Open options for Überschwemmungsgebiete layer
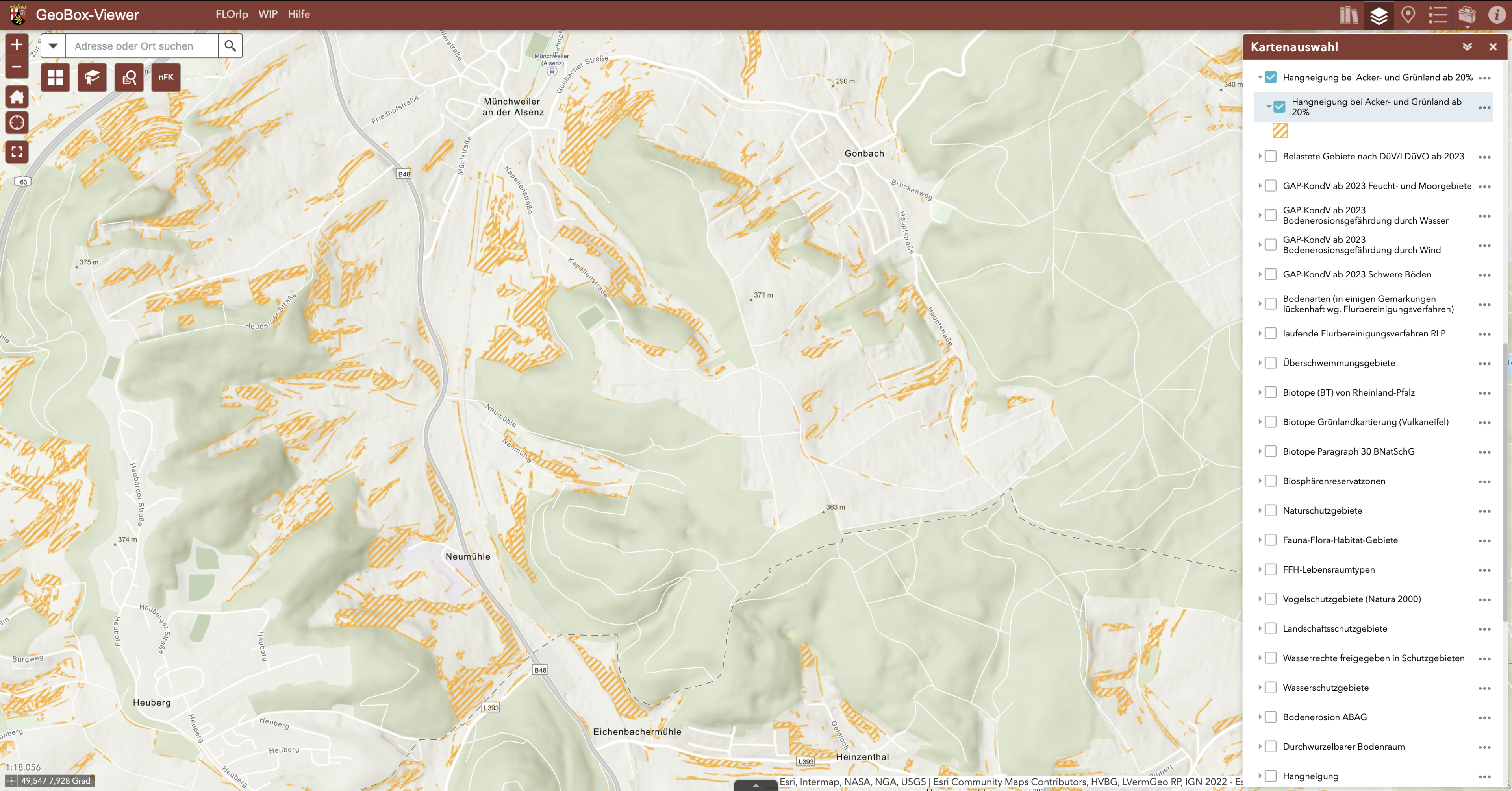1512x791 pixels. [x=1484, y=363]
